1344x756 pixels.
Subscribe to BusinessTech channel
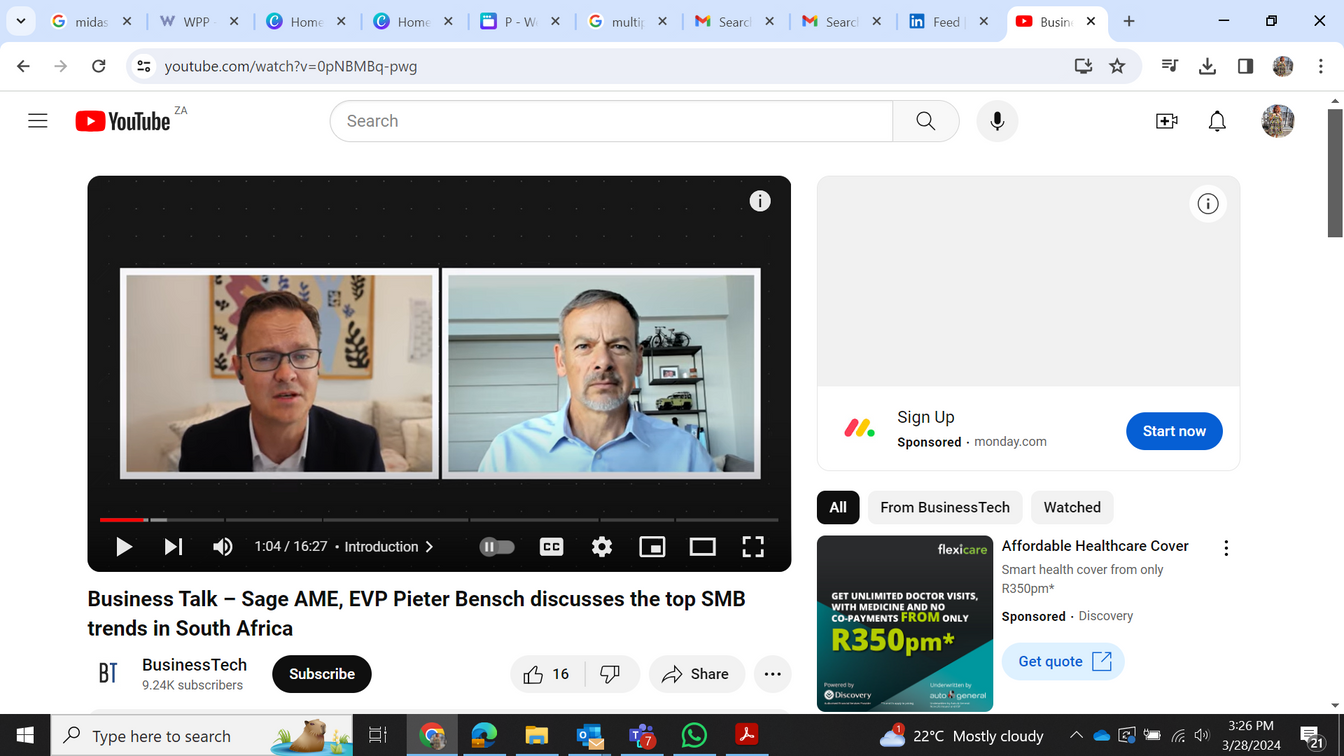click(x=322, y=674)
